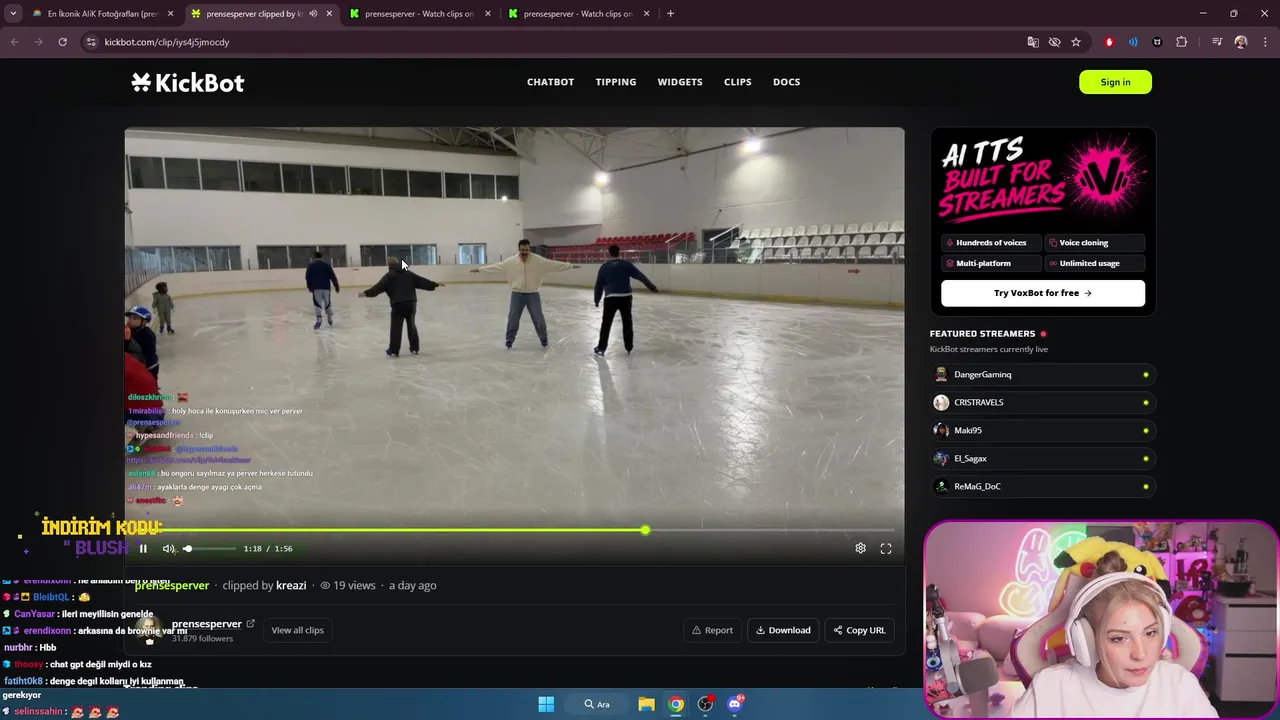Click the video volume slider
Viewport: 1280px width, 720px height.
click(x=210, y=548)
